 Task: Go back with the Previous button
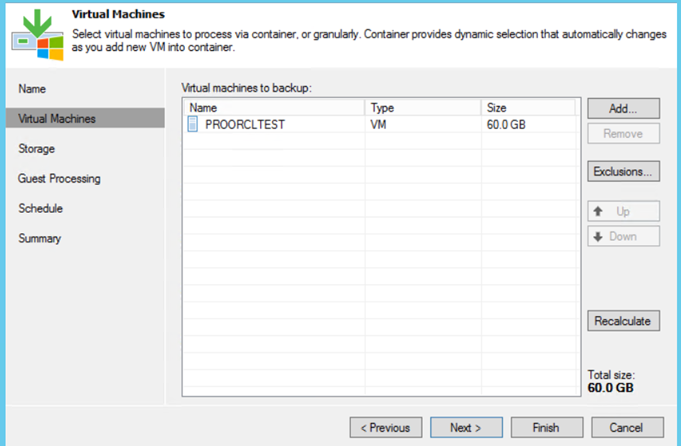tap(385, 427)
